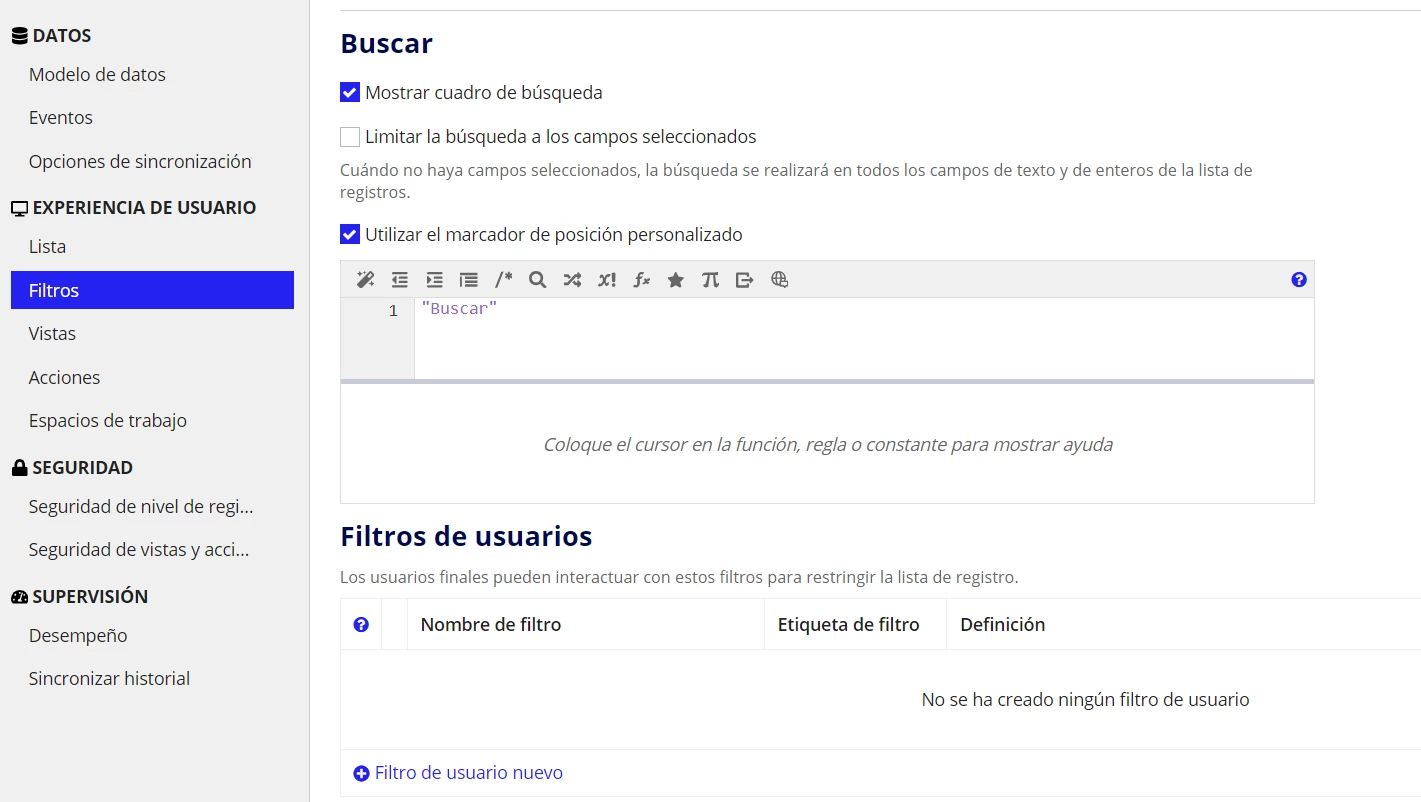Click the shuffle arrows icon
This screenshot has height=802, width=1421.
[x=572, y=280]
